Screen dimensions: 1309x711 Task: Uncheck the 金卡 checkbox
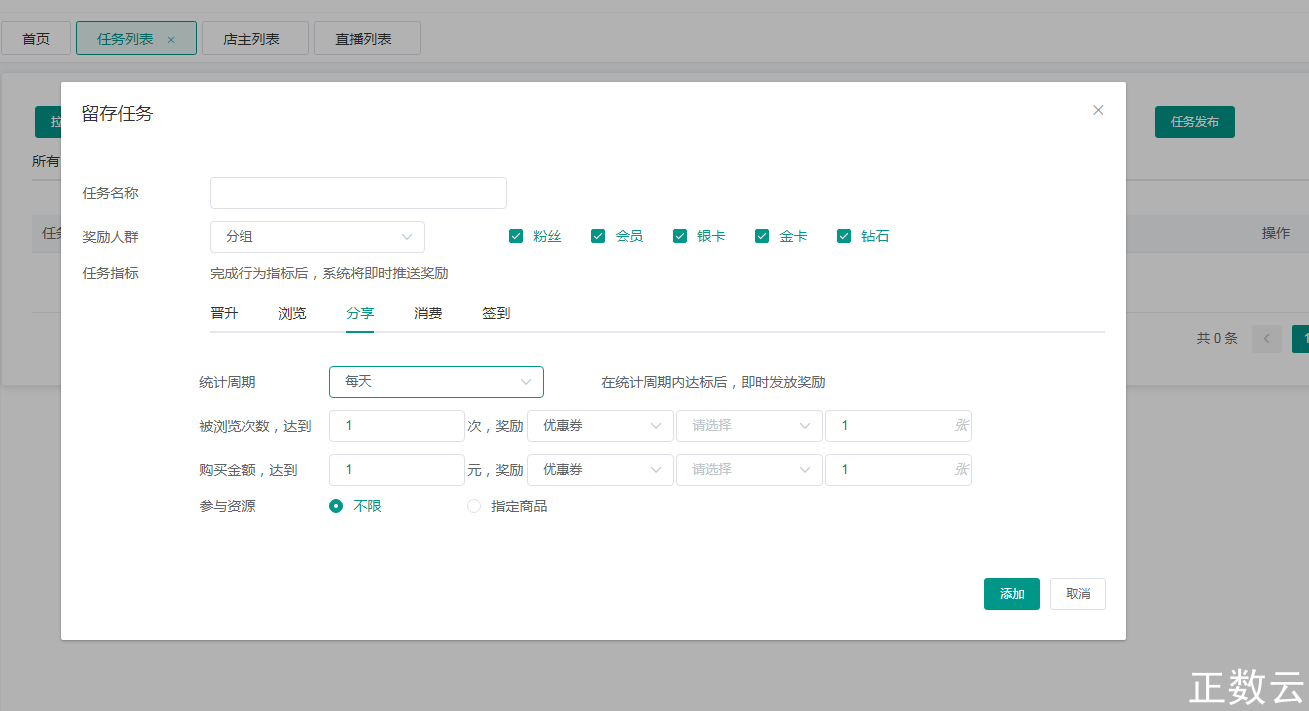tap(762, 236)
